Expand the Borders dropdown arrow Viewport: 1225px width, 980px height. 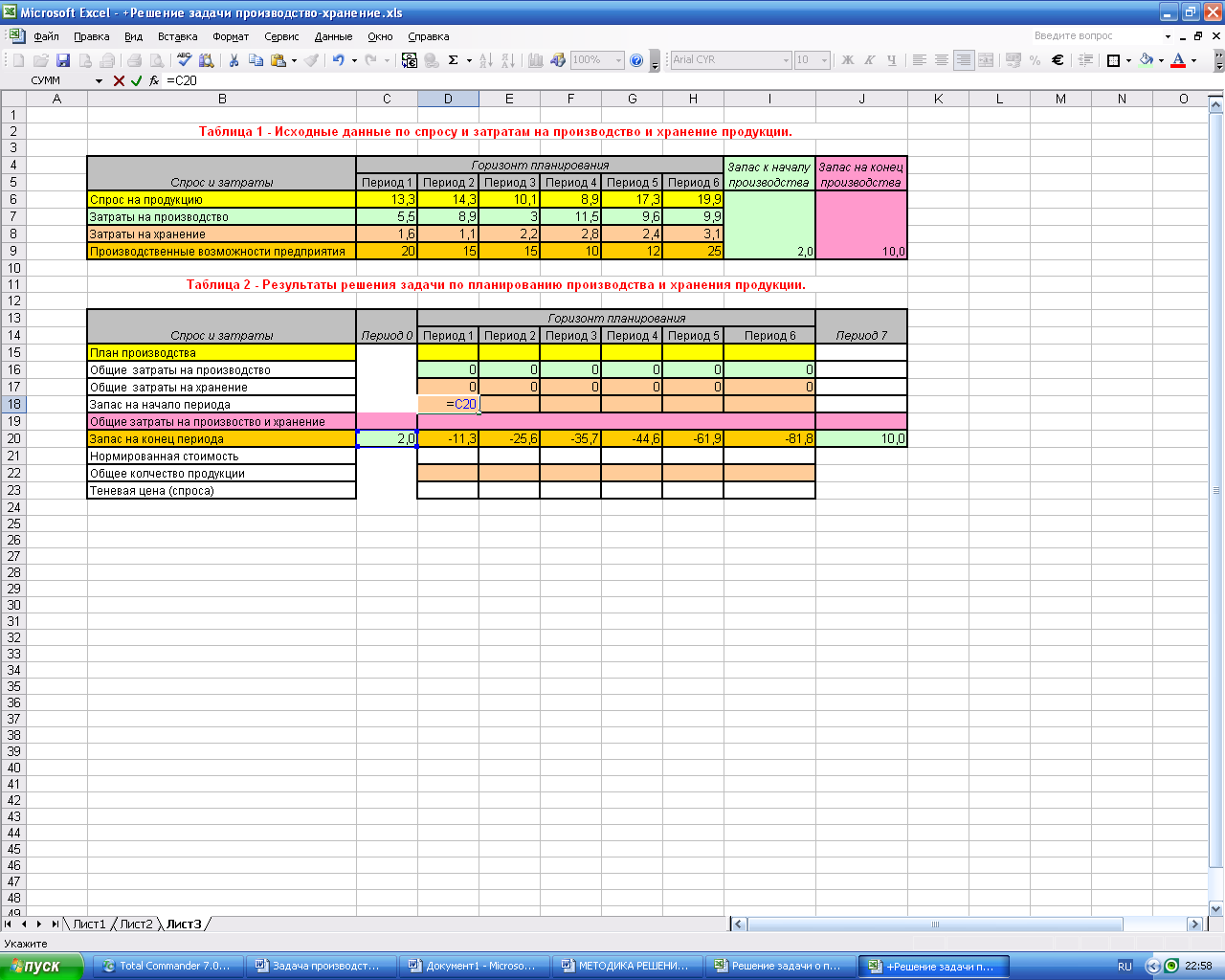(x=1128, y=60)
